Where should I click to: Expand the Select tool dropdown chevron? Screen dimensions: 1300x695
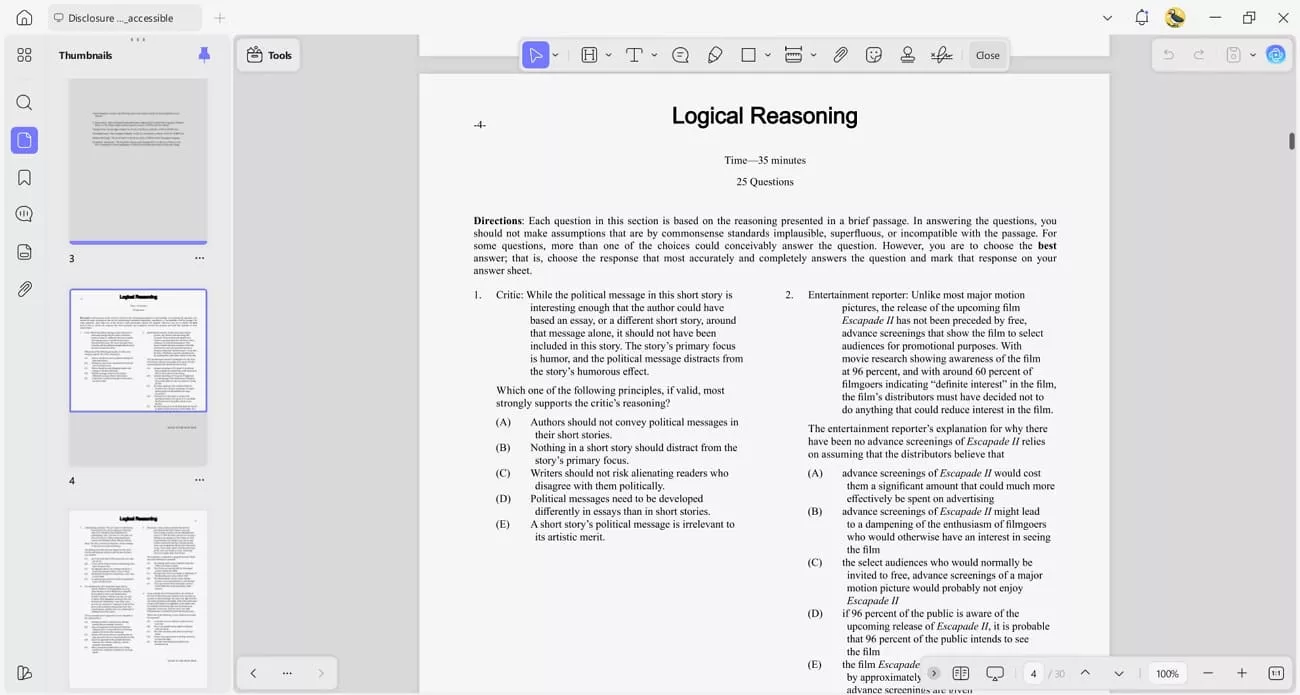point(555,55)
